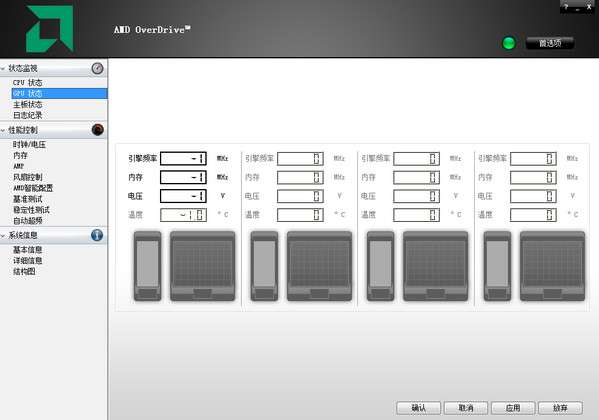The width and height of the screenshot is (599, 420).
Task: Open the 首选项 preferences button
Action: coord(550,43)
